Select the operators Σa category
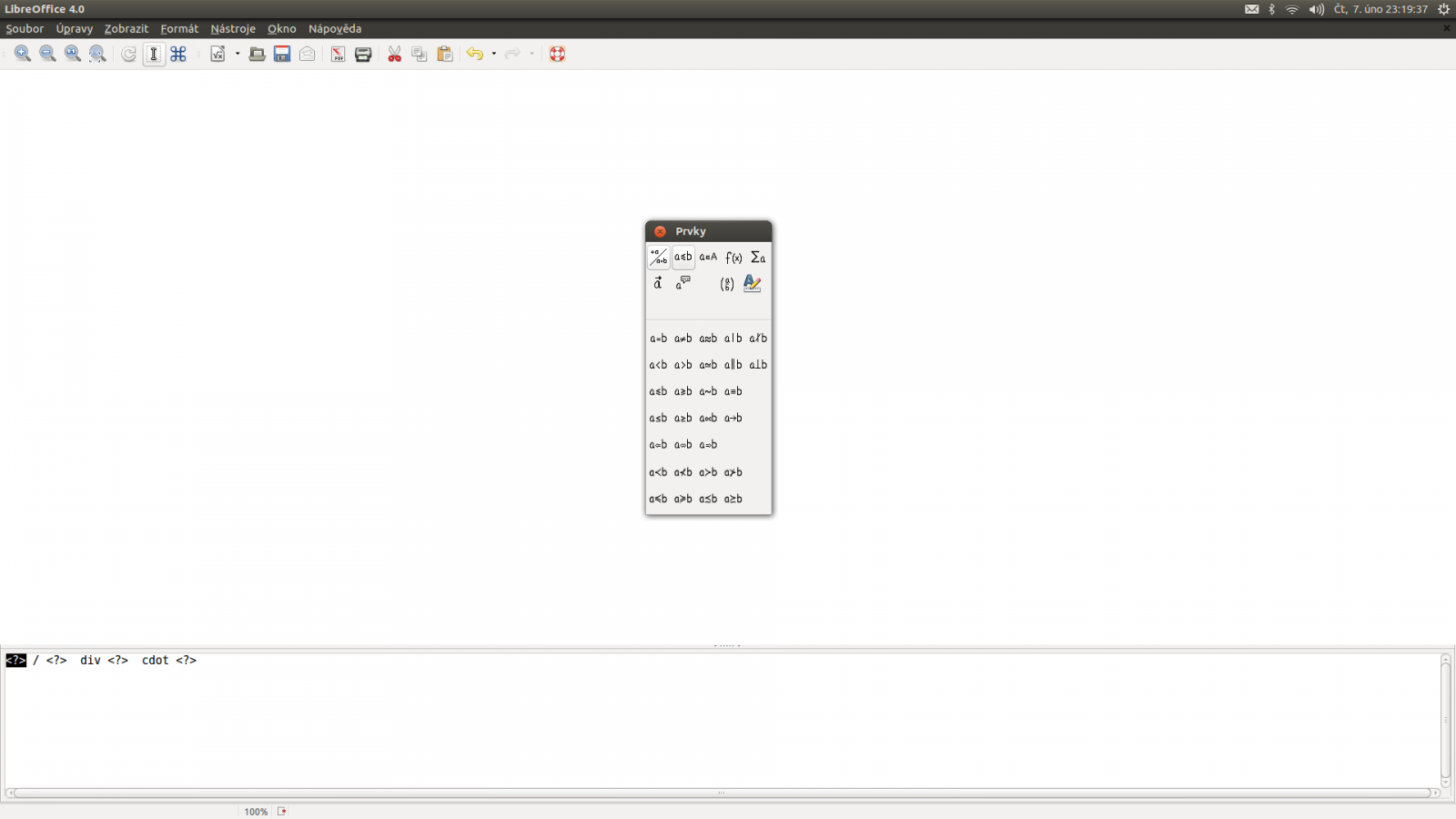Viewport: 1456px width, 819px height. (758, 258)
